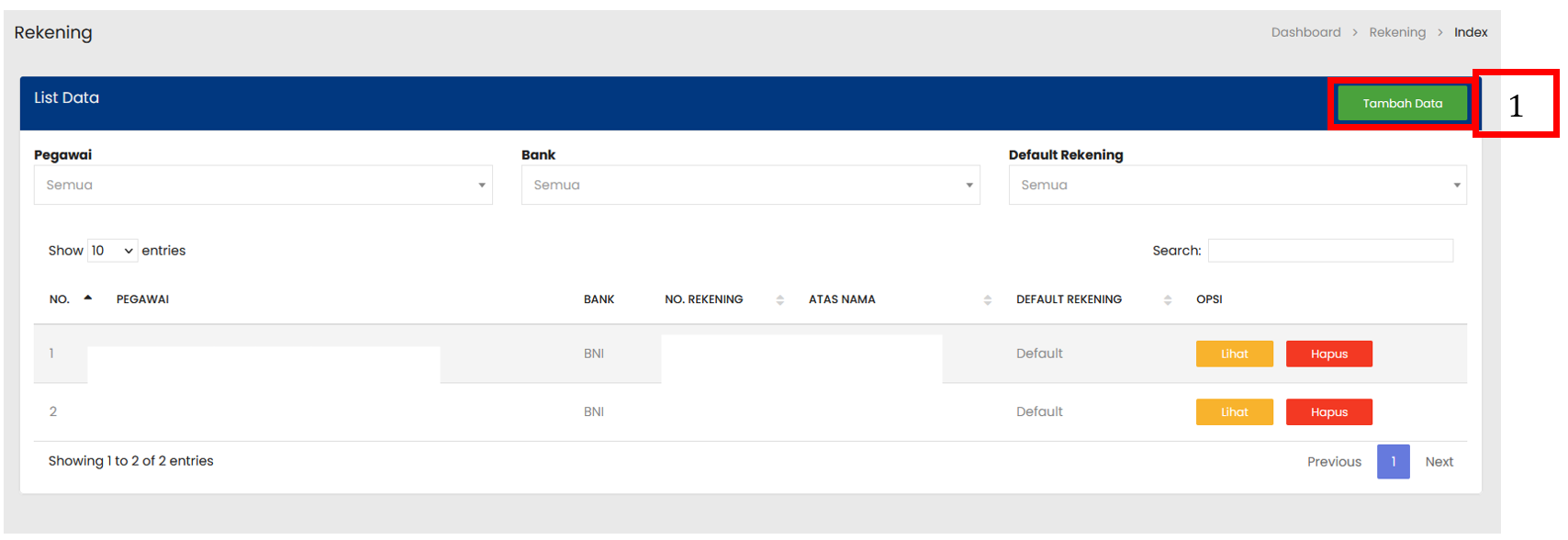
Task: Expand the Bank filter dropdown
Action: click(x=750, y=186)
